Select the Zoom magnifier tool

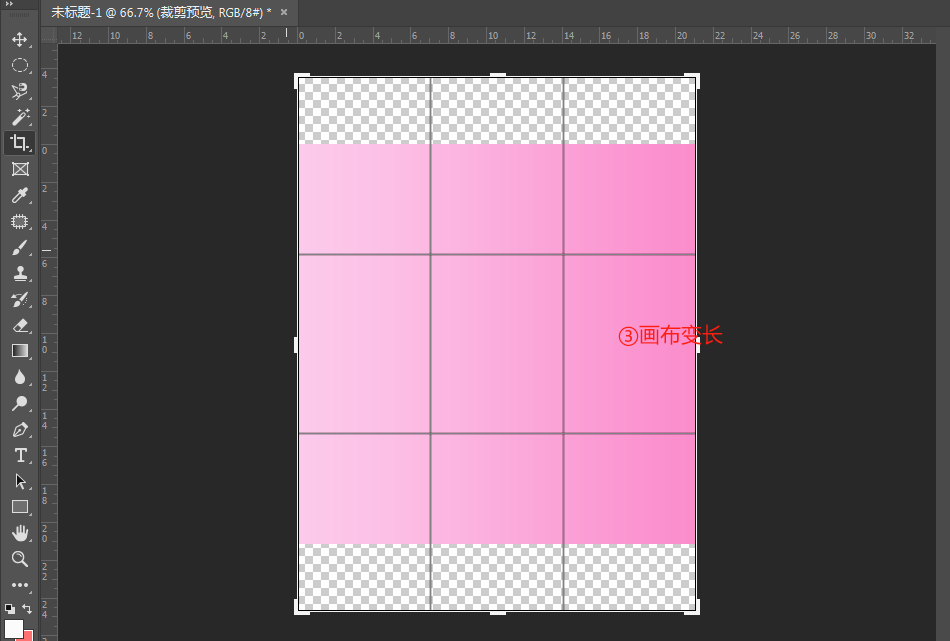click(x=19, y=559)
